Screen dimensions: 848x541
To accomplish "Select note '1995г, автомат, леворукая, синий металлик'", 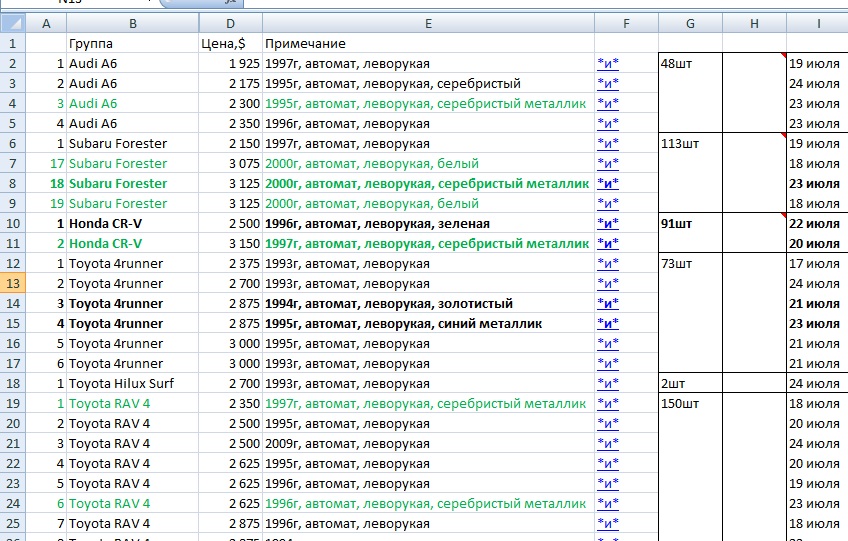I will [x=428, y=324].
